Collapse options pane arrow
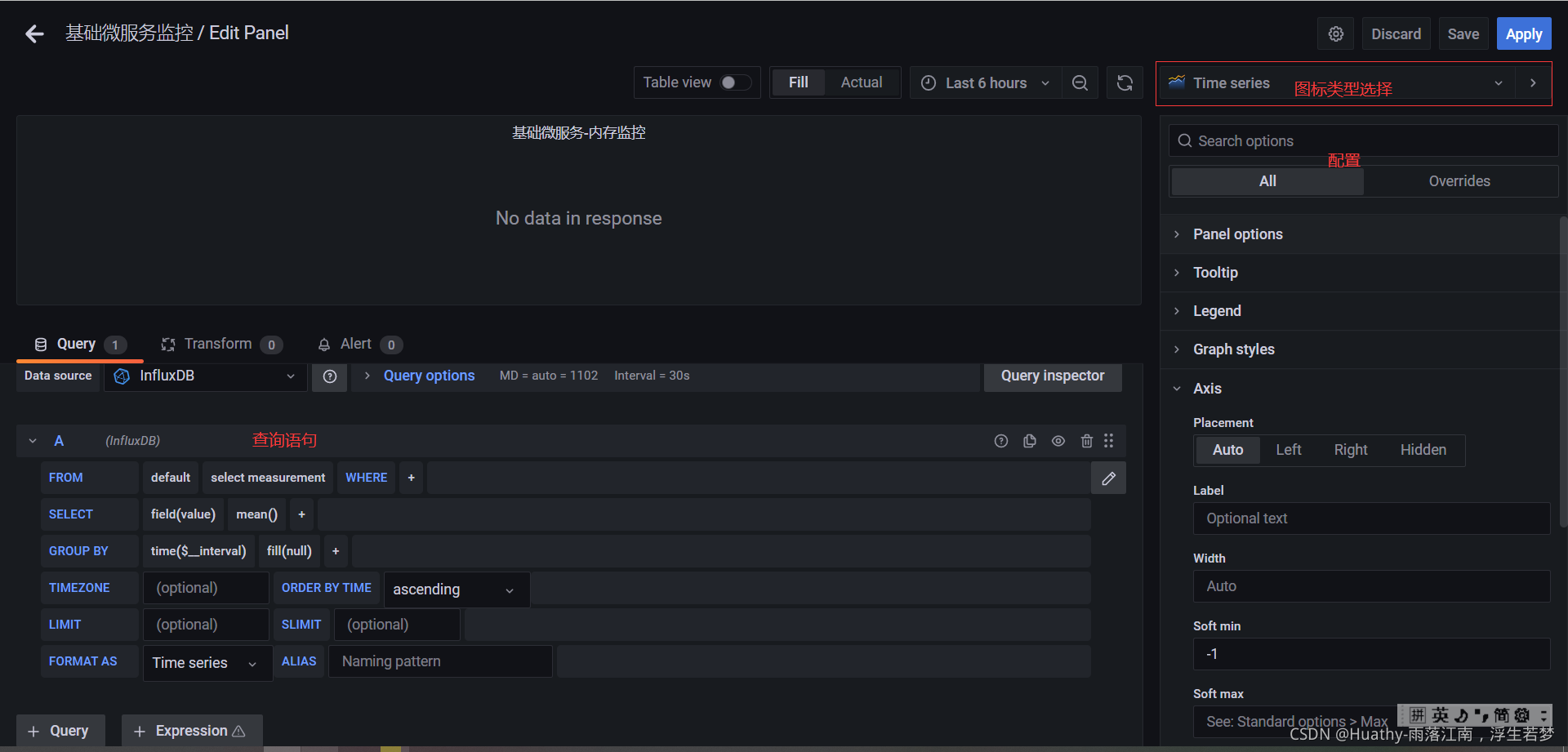1568x752 pixels. 1533,83
